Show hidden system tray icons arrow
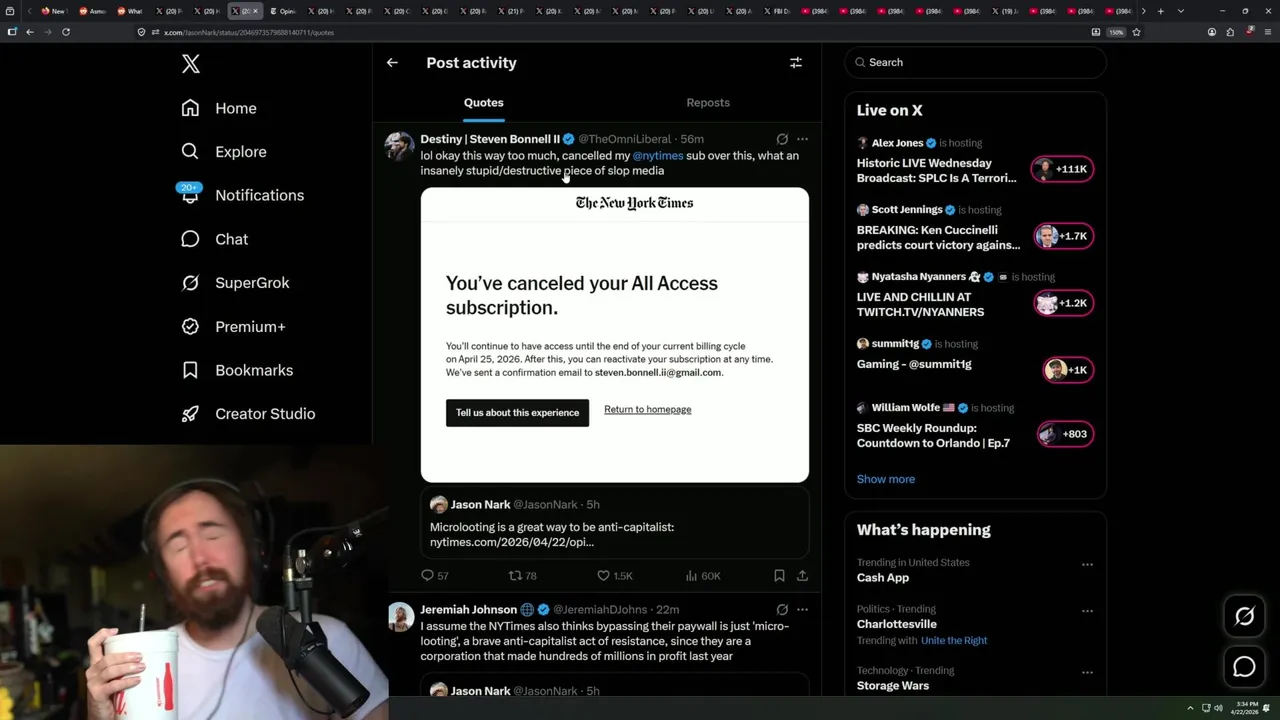This screenshot has width=1280, height=720. tap(1190, 708)
